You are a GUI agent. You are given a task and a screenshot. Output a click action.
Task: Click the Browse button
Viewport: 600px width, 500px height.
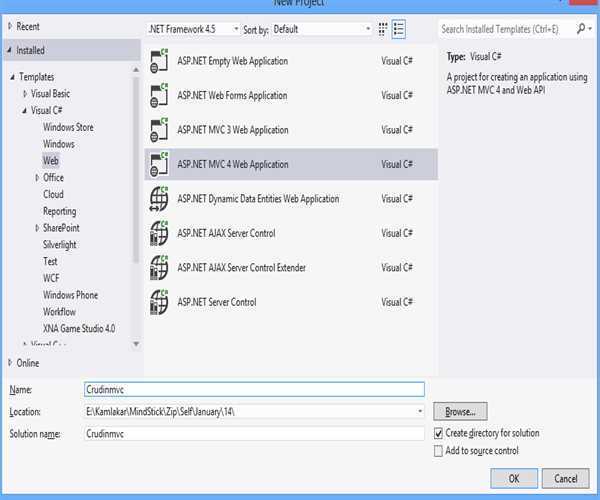click(x=460, y=411)
